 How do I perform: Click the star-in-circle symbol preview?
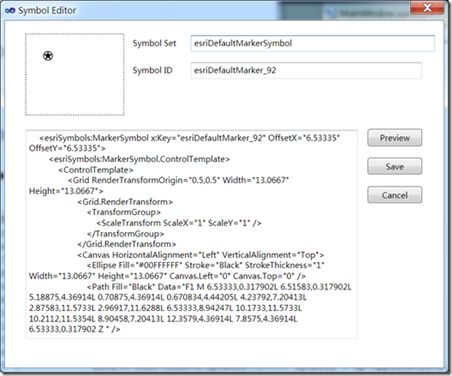48,56
